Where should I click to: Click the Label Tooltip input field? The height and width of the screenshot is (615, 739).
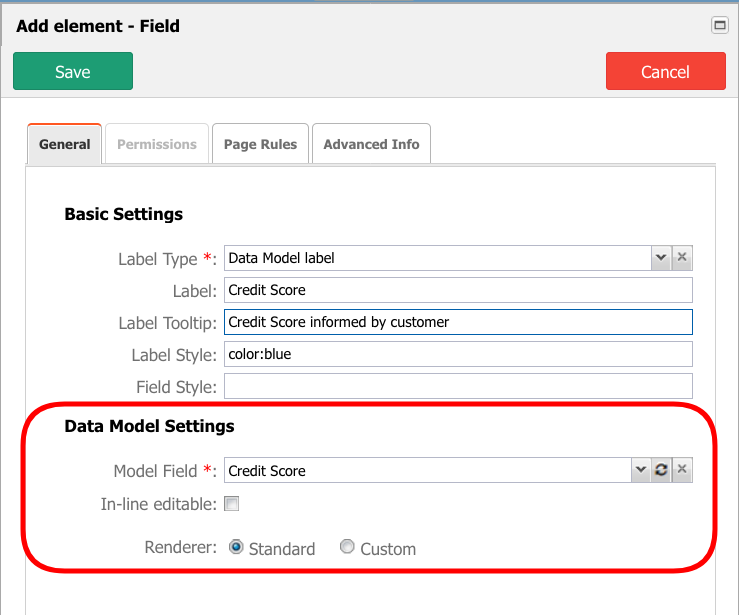coord(458,322)
